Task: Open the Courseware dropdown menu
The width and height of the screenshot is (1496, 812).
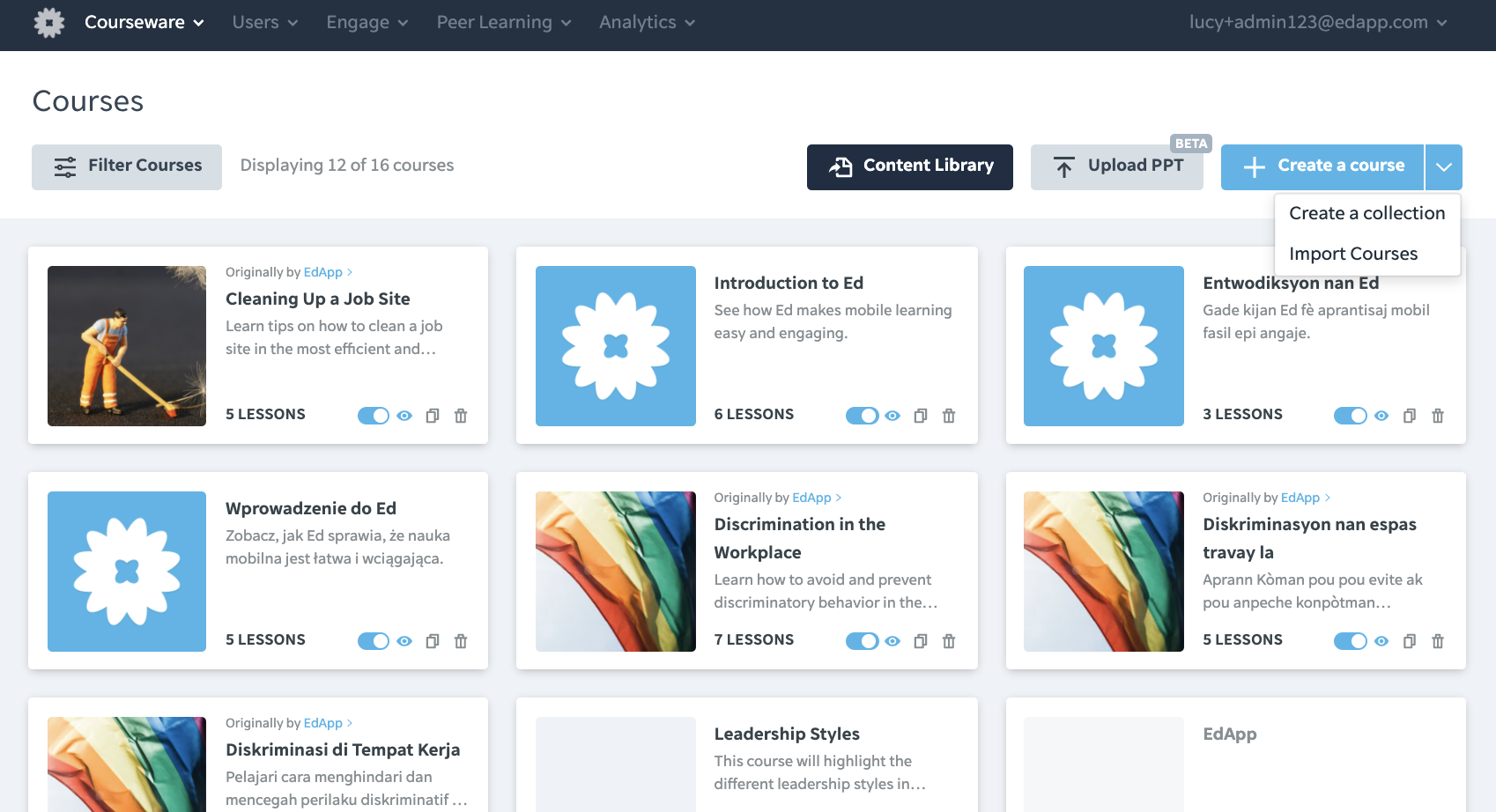Action: click(x=144, y=23)
